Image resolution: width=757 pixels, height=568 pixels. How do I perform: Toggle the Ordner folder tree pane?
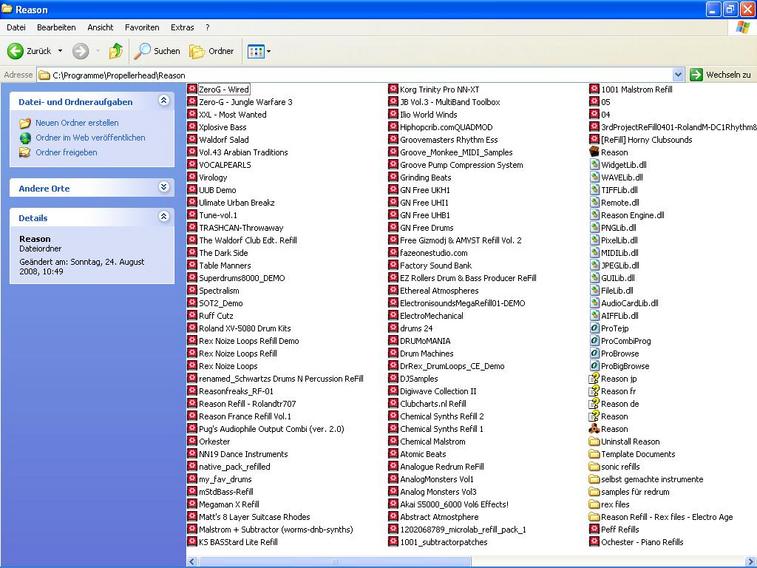(211, 51)
